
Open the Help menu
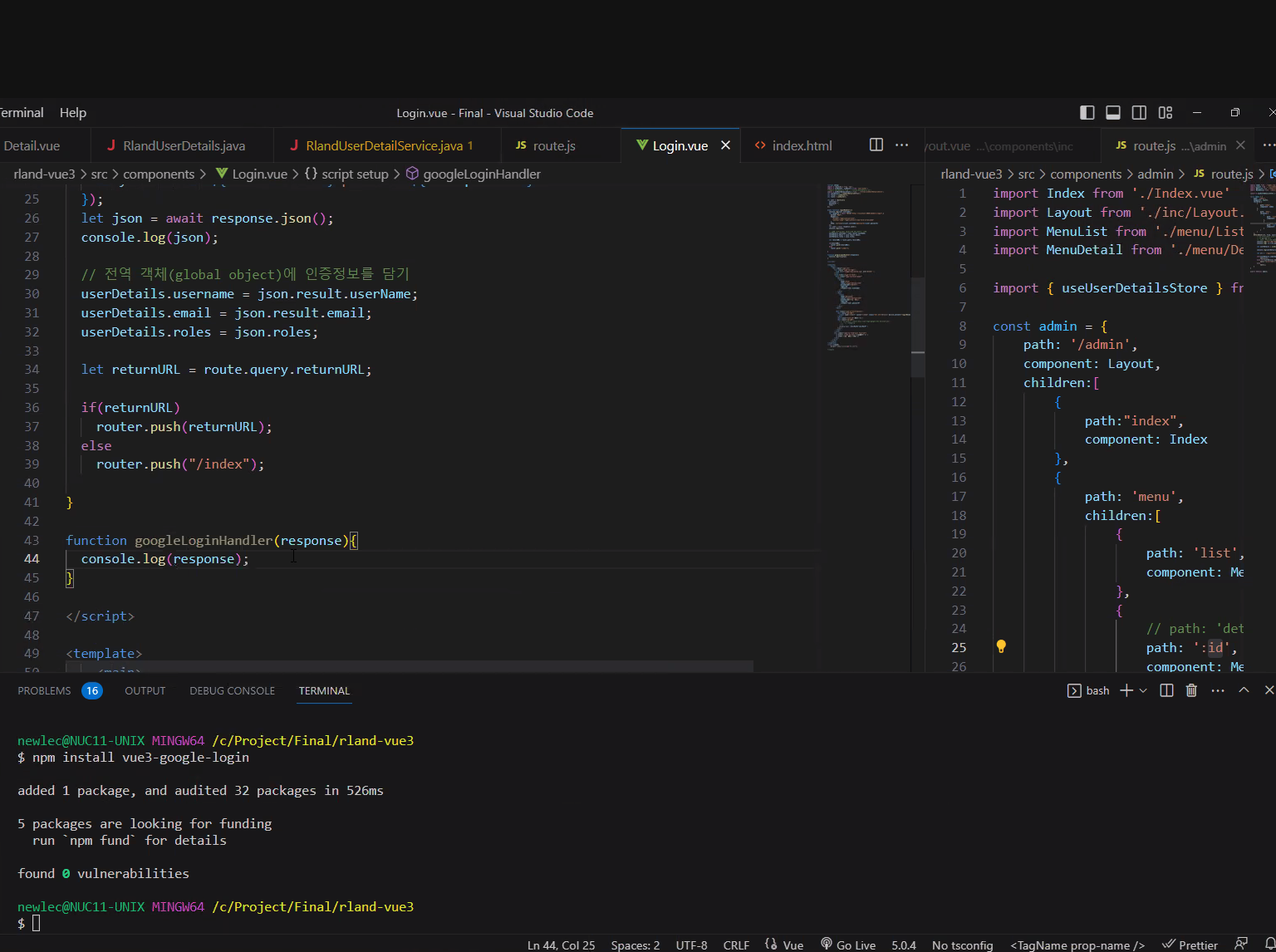[73, 112]
